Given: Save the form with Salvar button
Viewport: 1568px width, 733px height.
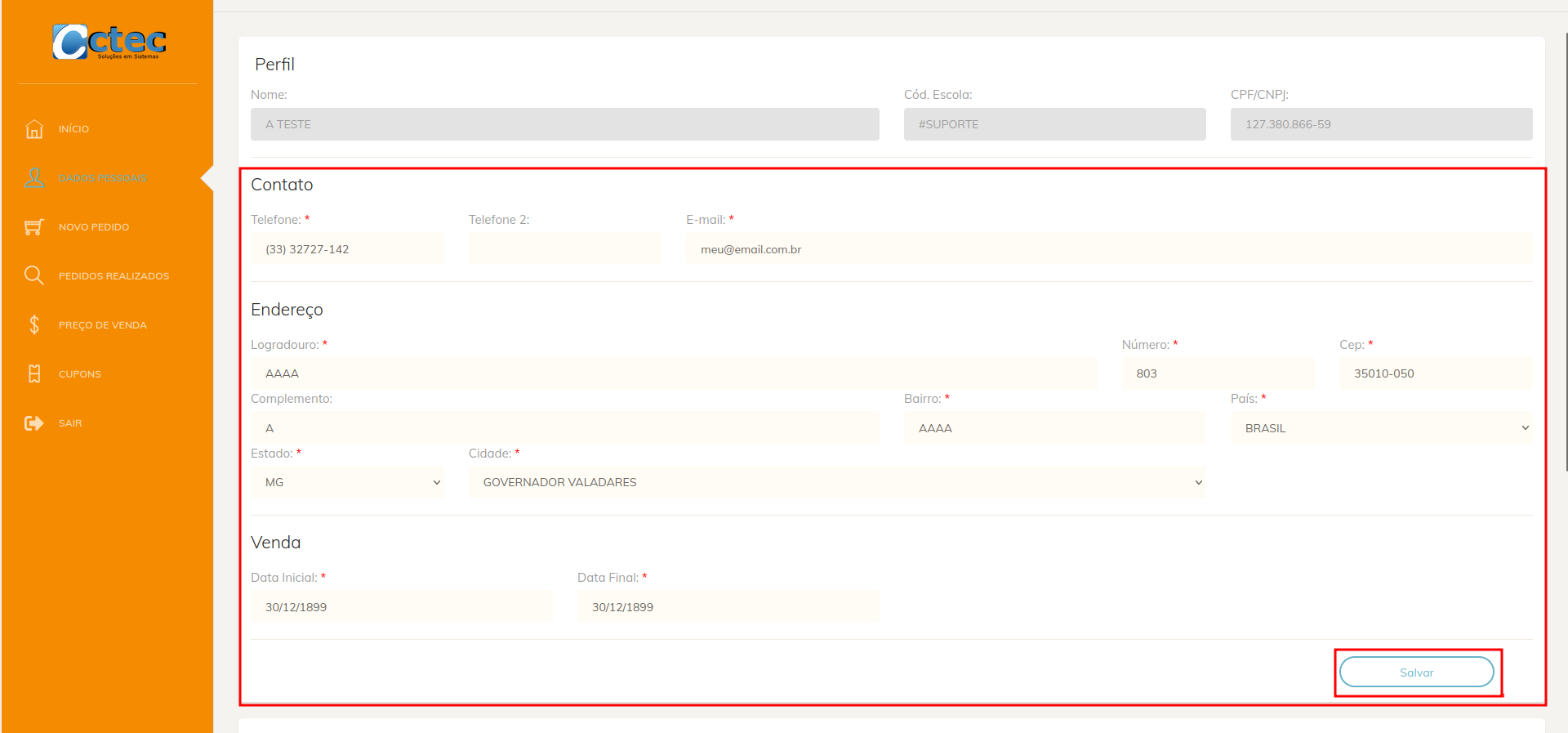Looking at the screenshot, I should coord(1417,673).
